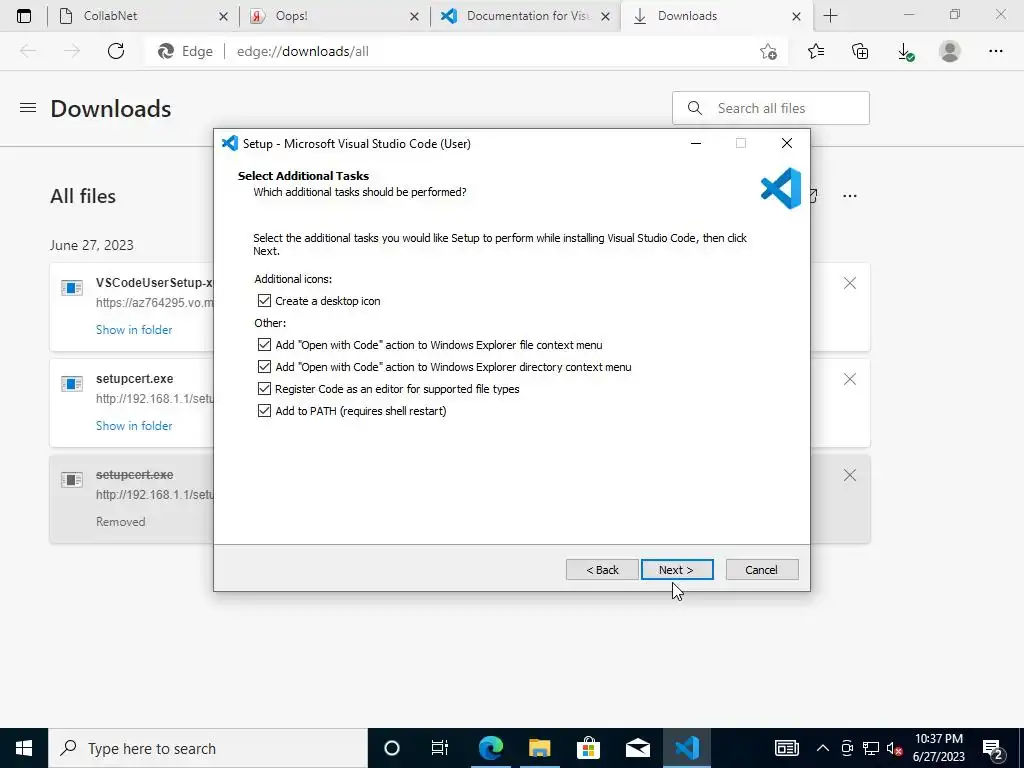This screenshot has height=768, width=1024.
Task: Open Edge Collections
Action: tap(860, 51)
